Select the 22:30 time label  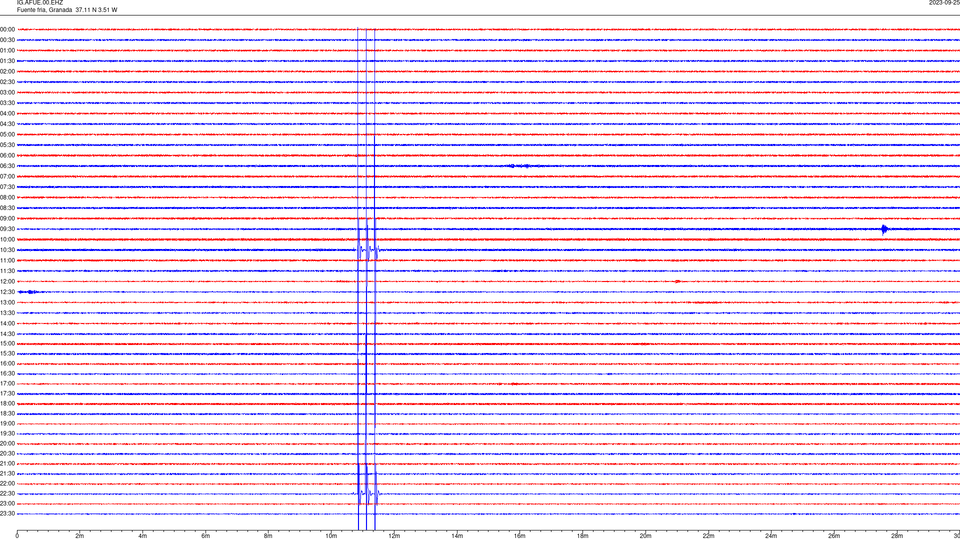tap(7, 493)
